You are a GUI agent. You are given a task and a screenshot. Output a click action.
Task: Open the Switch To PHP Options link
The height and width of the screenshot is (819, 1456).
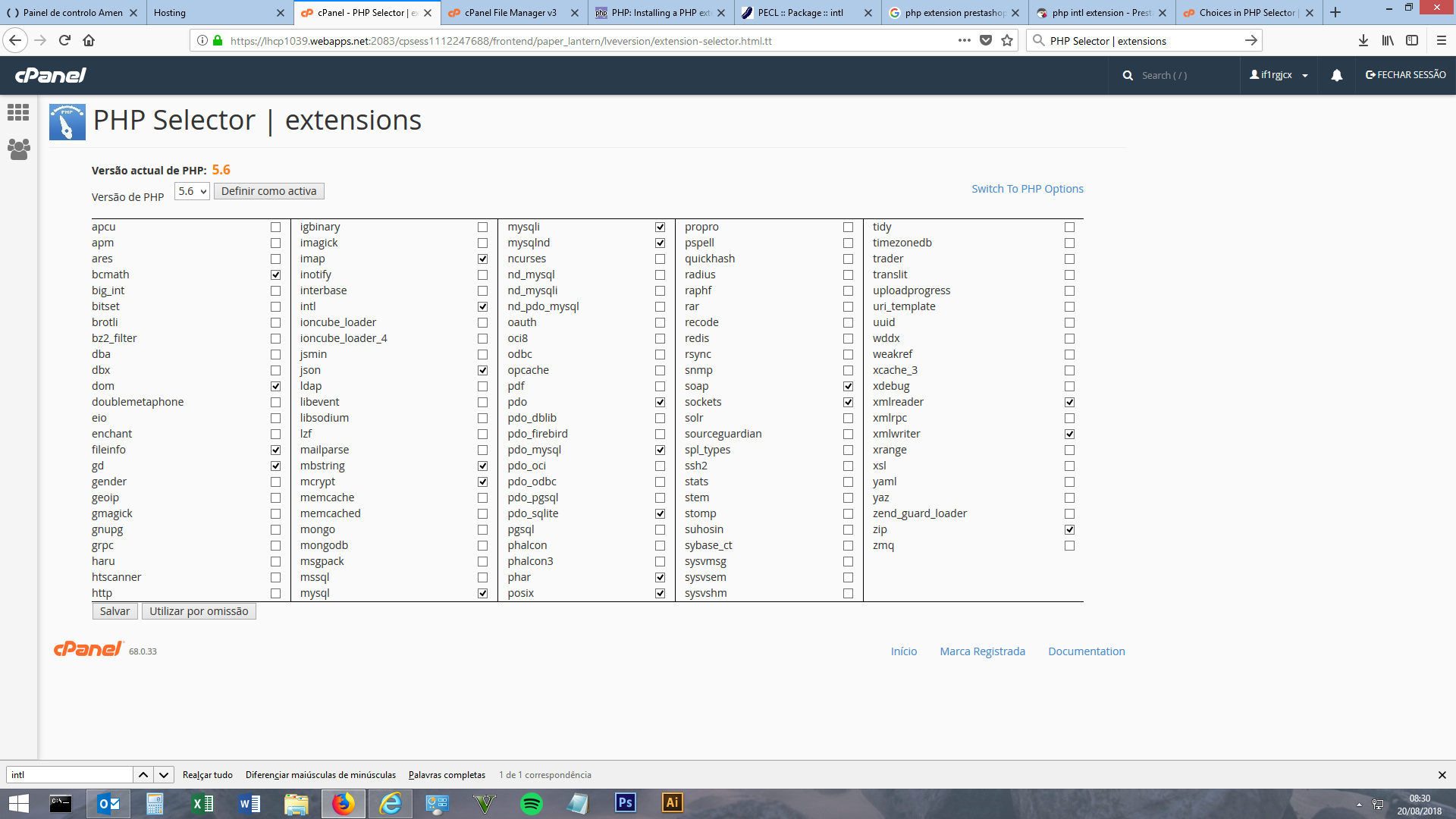[x=1027, y=189]
